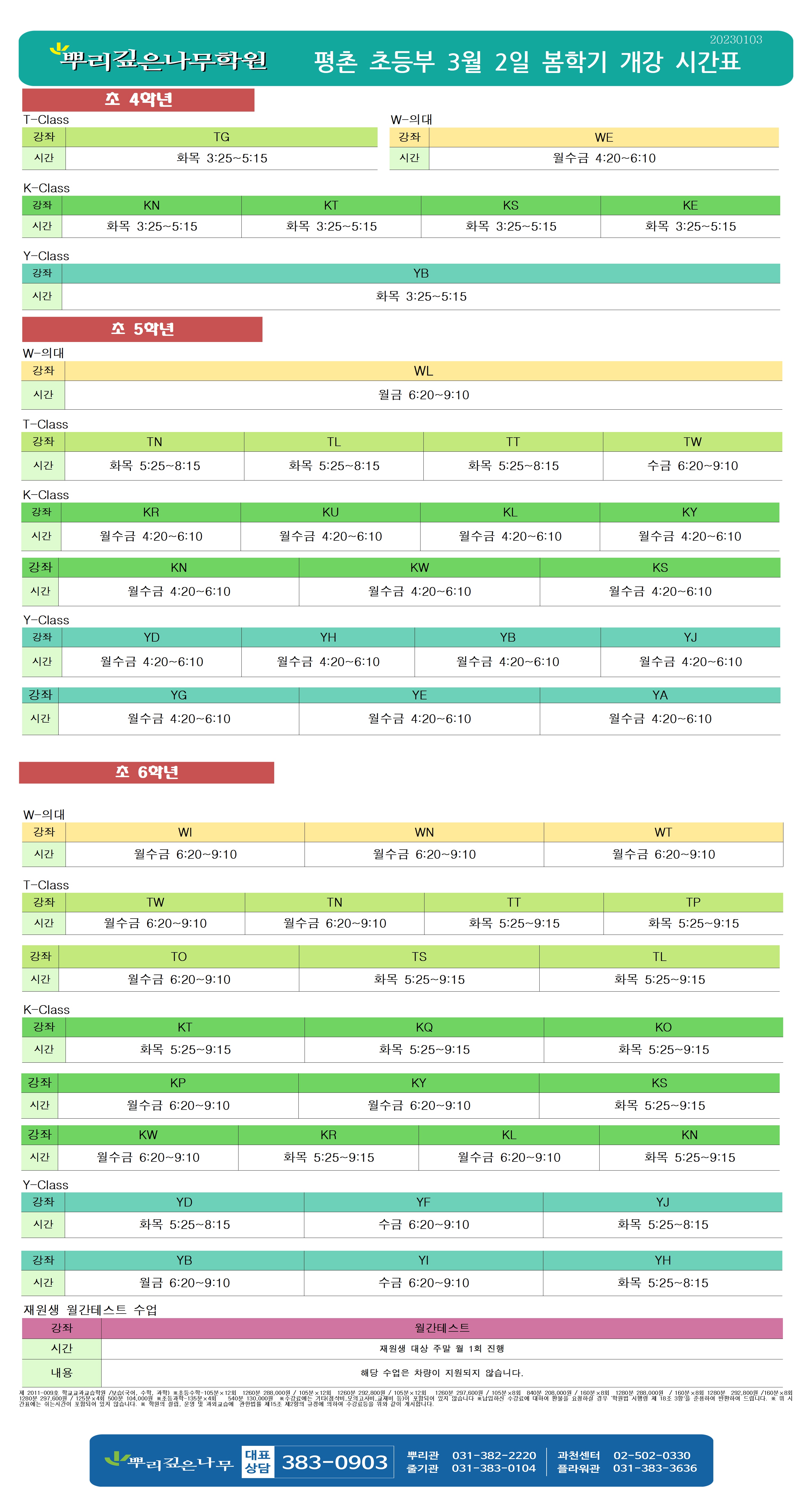Click the 뿌리관 phone number 031-382-2220
This screenshot has width=809, height=1512.
click(x=494, y=1455)
